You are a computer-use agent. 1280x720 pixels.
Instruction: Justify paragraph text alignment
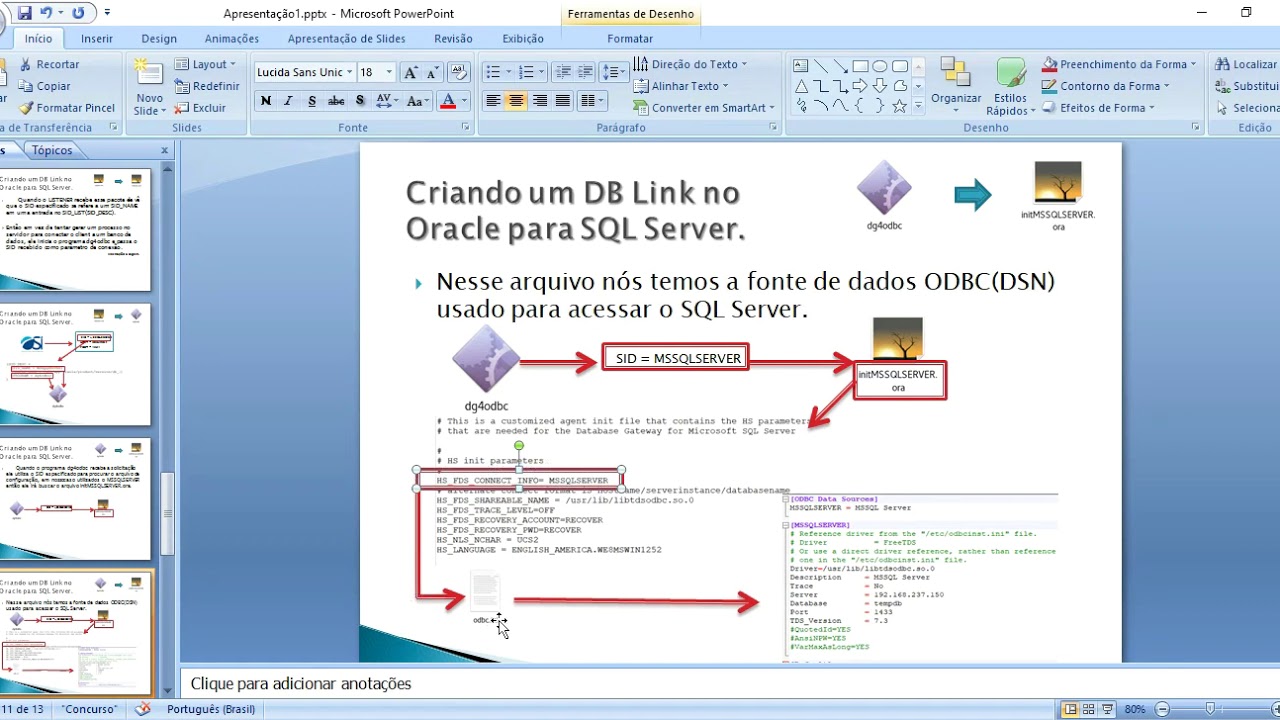click(x=563, y=101)
